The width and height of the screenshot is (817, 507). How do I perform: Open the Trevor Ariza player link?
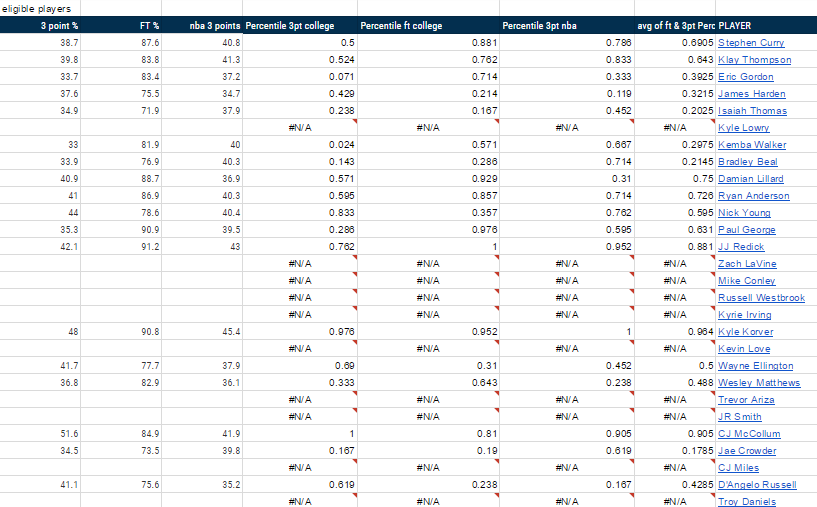[746, 400]
